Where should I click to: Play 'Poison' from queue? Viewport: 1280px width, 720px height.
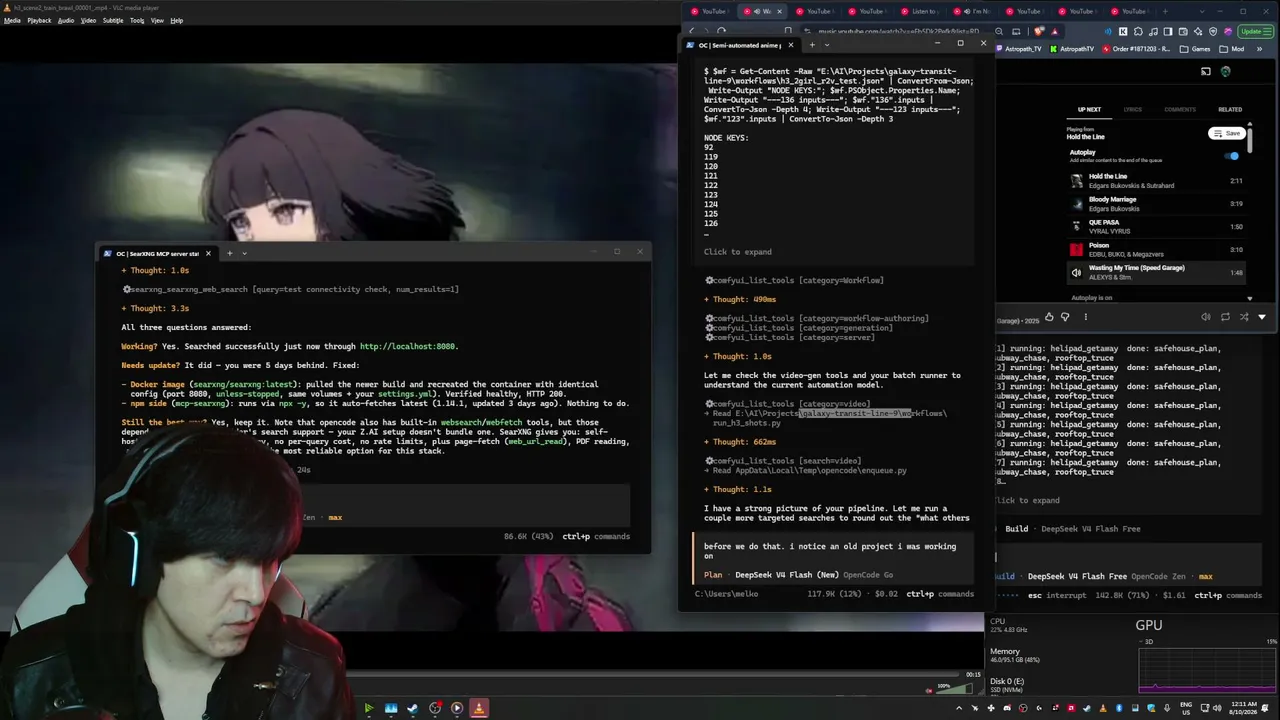click(1155, 250)
